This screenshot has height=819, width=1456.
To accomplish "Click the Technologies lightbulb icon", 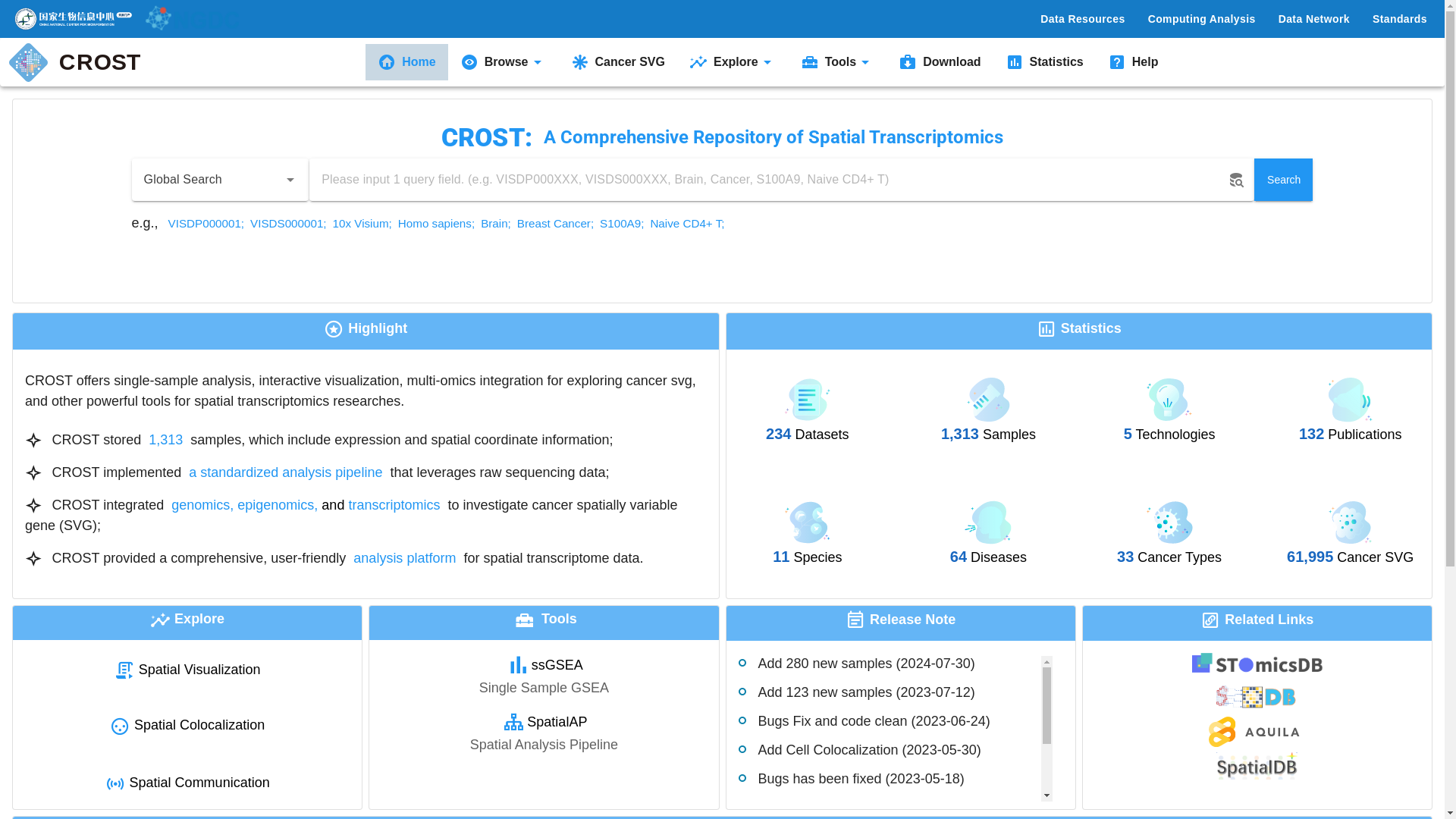I will [x=1169, y=400].
